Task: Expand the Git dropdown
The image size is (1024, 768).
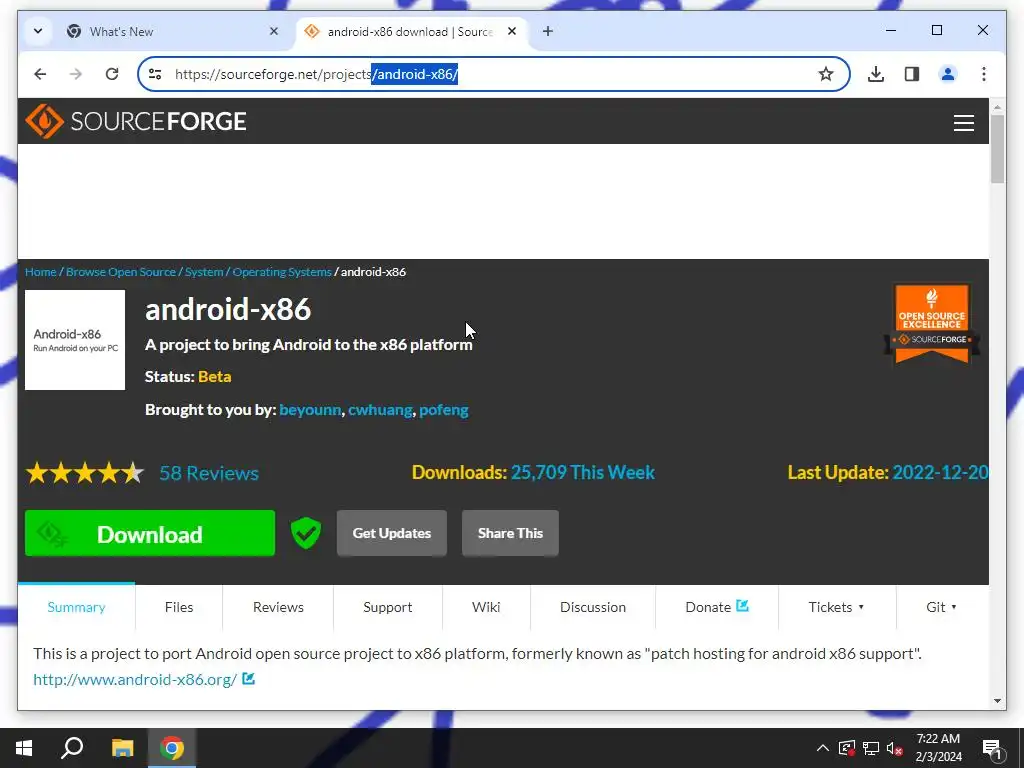Action: coord(942,607)
